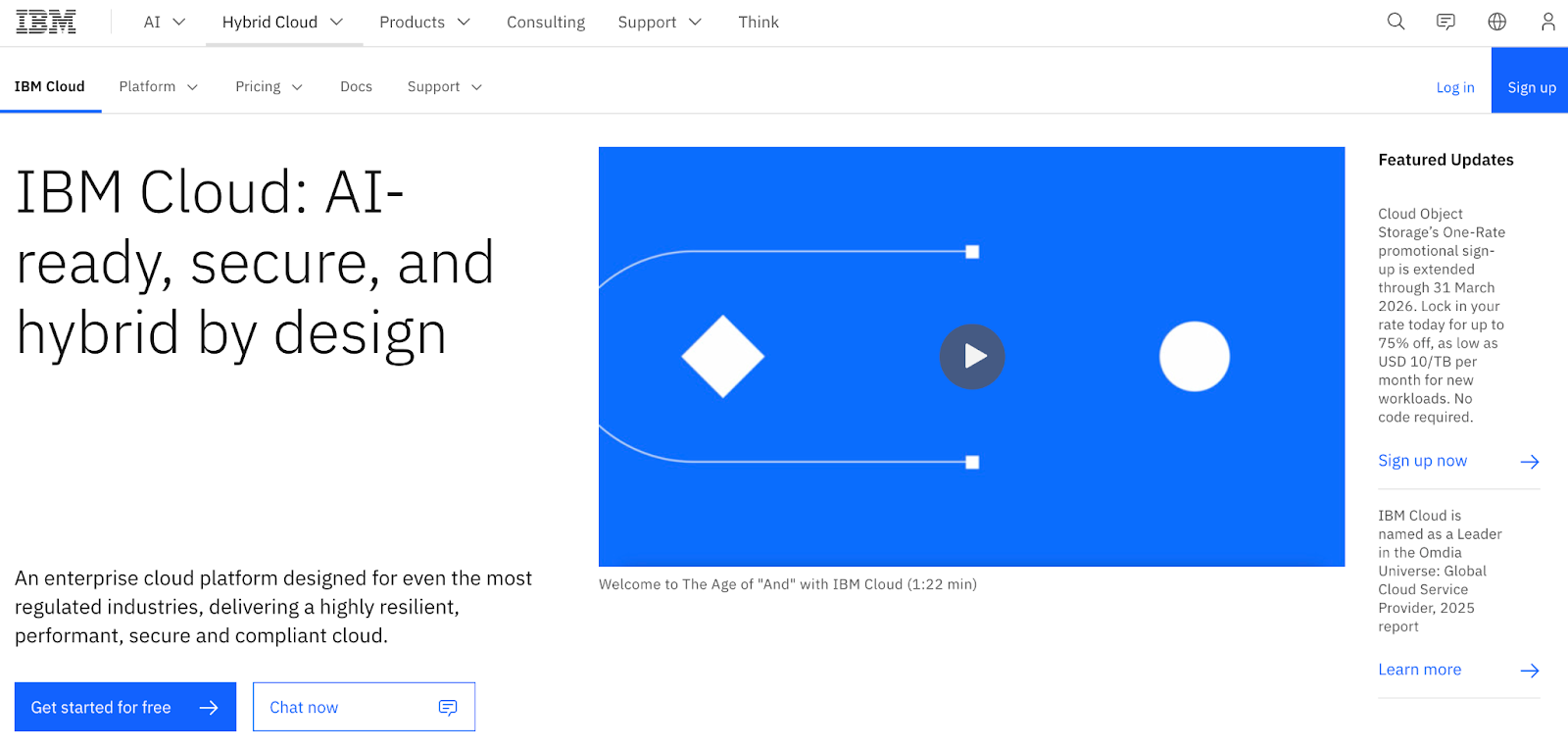Viewport: 1568px width, 749px height.
Task: Expand the top-bar Support menu
Action: coord(660,22)
